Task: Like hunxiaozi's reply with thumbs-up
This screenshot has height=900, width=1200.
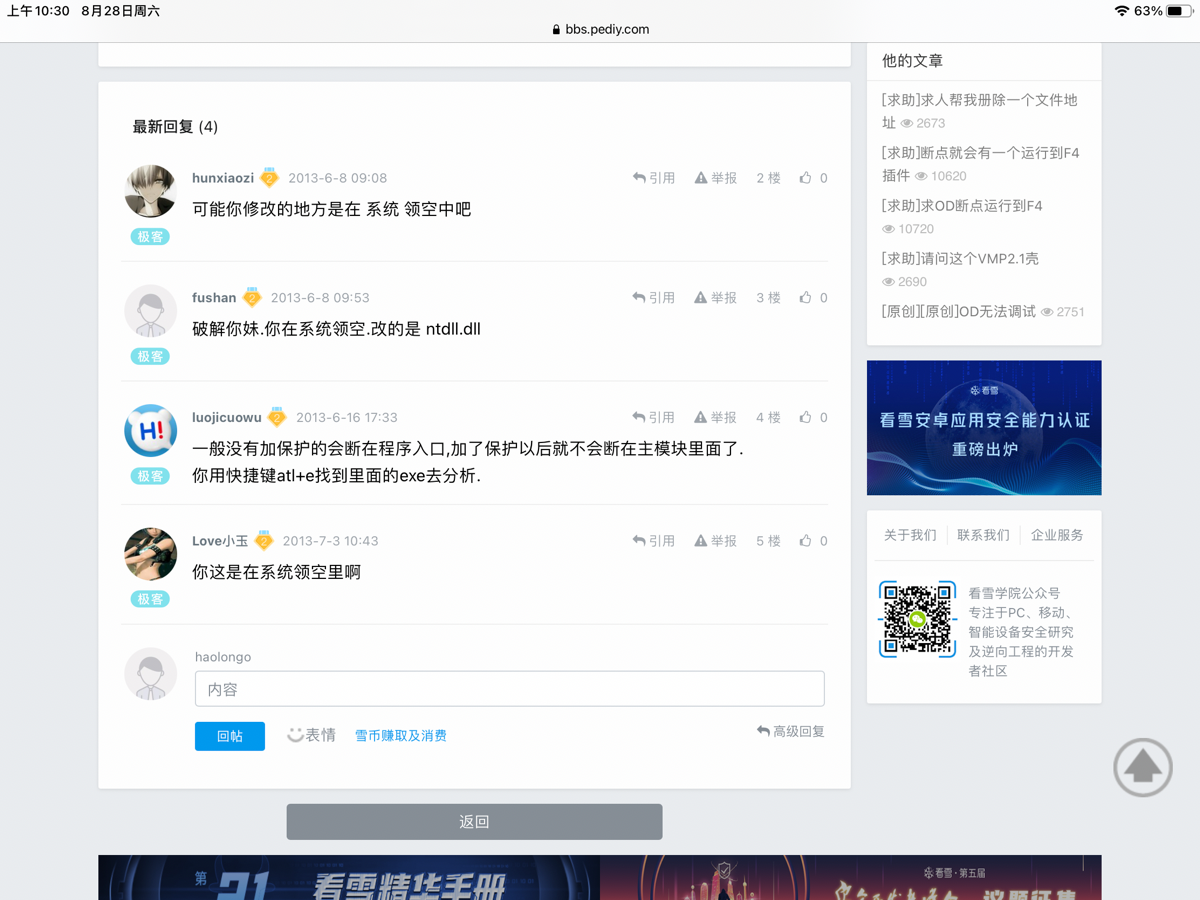Action: [x=806, y=178]
